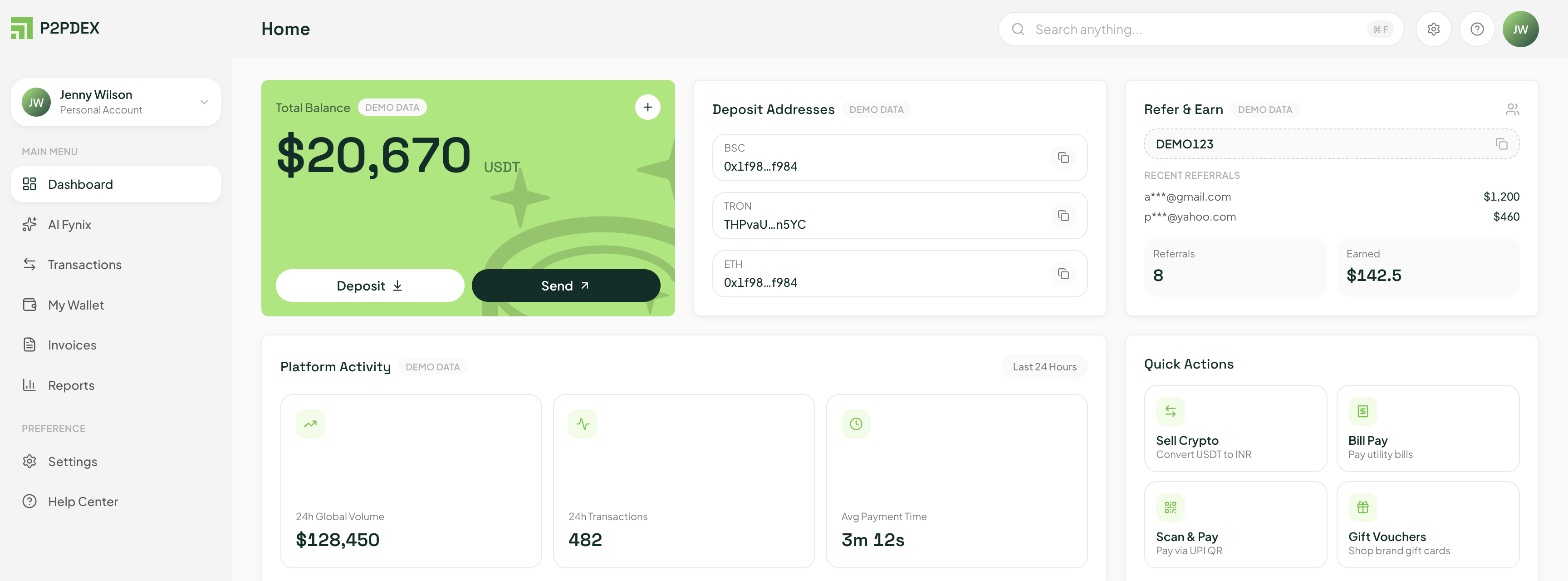Open the Scan & Pay quick action card

[x=1235, y=524]
